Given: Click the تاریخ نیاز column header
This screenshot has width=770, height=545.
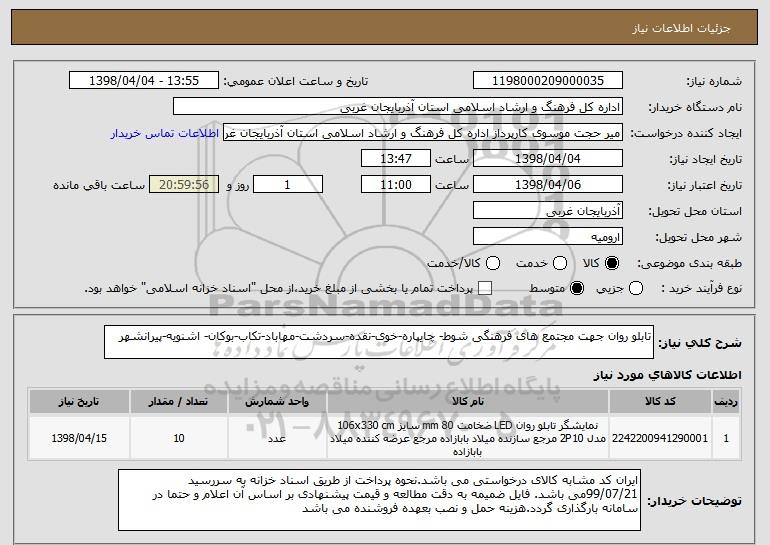Looking at the screenshot, I should [79, 402].
